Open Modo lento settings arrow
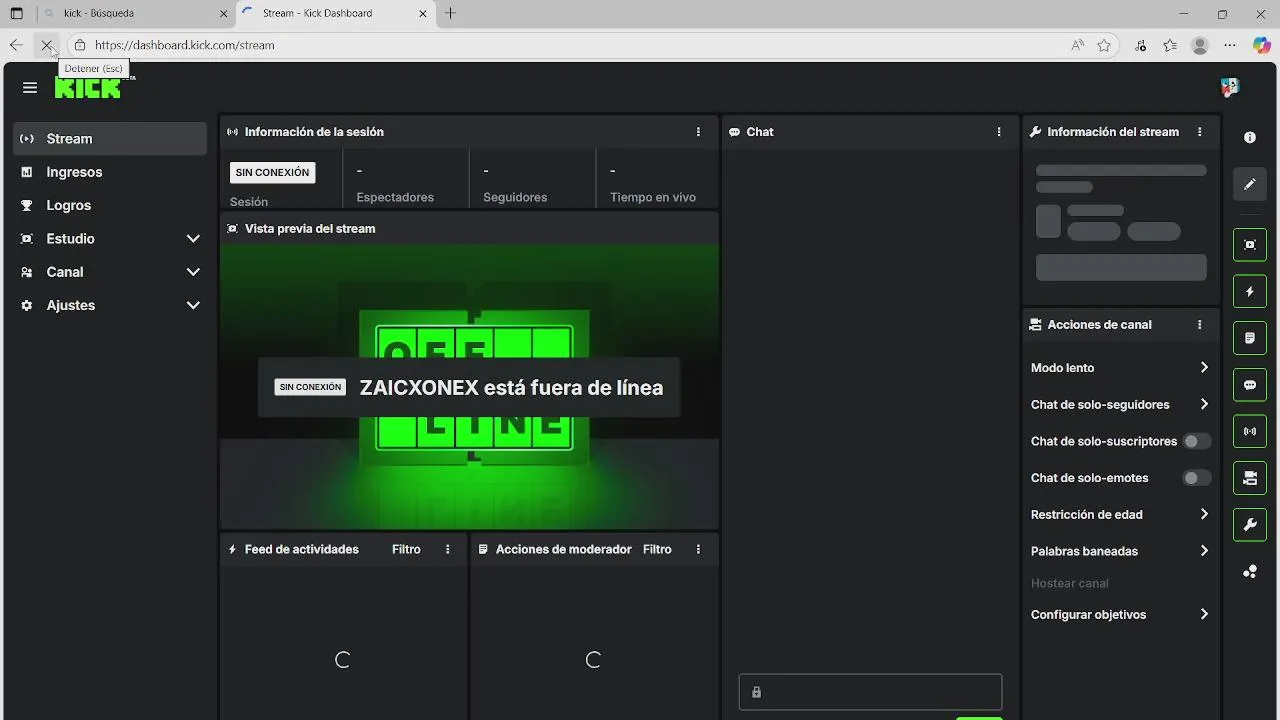The image size is (1280, 720). 1204,368
